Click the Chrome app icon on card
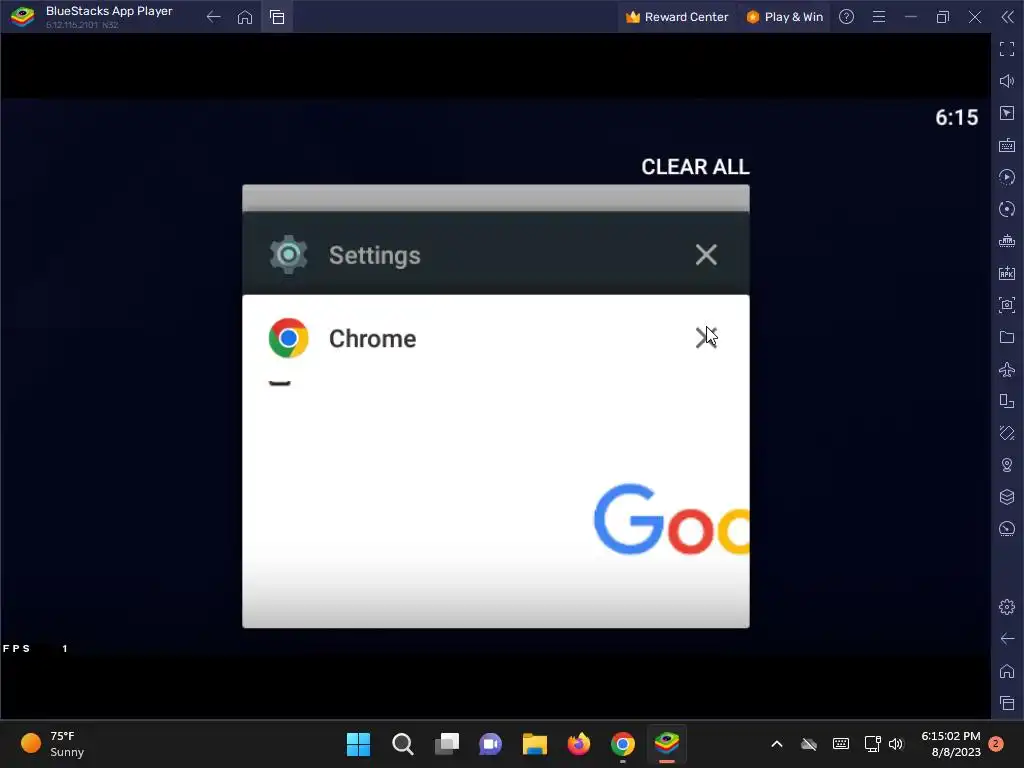 coord(288,338)
